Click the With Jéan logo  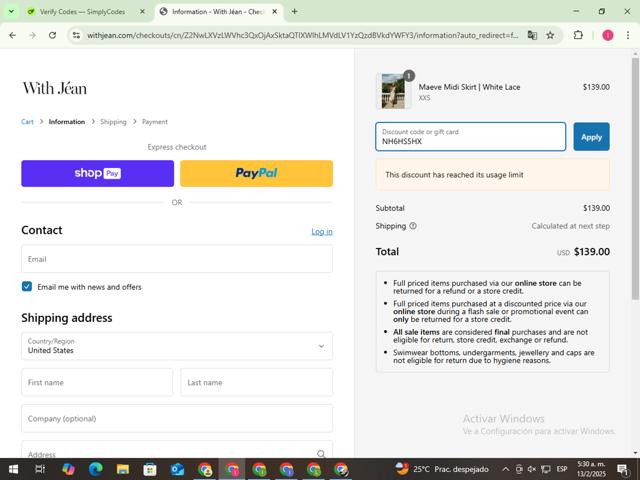tap(55, 88)
